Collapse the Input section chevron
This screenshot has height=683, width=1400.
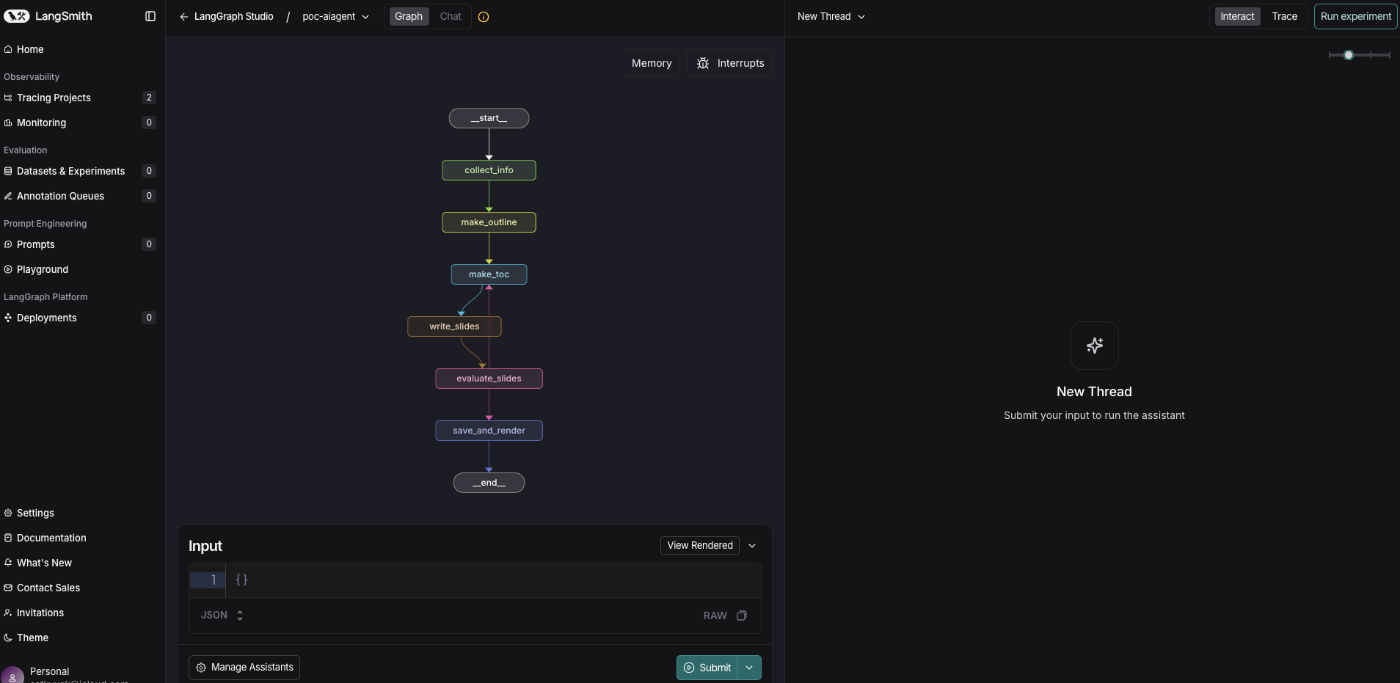pyautogui.click(x=752, y=546)
